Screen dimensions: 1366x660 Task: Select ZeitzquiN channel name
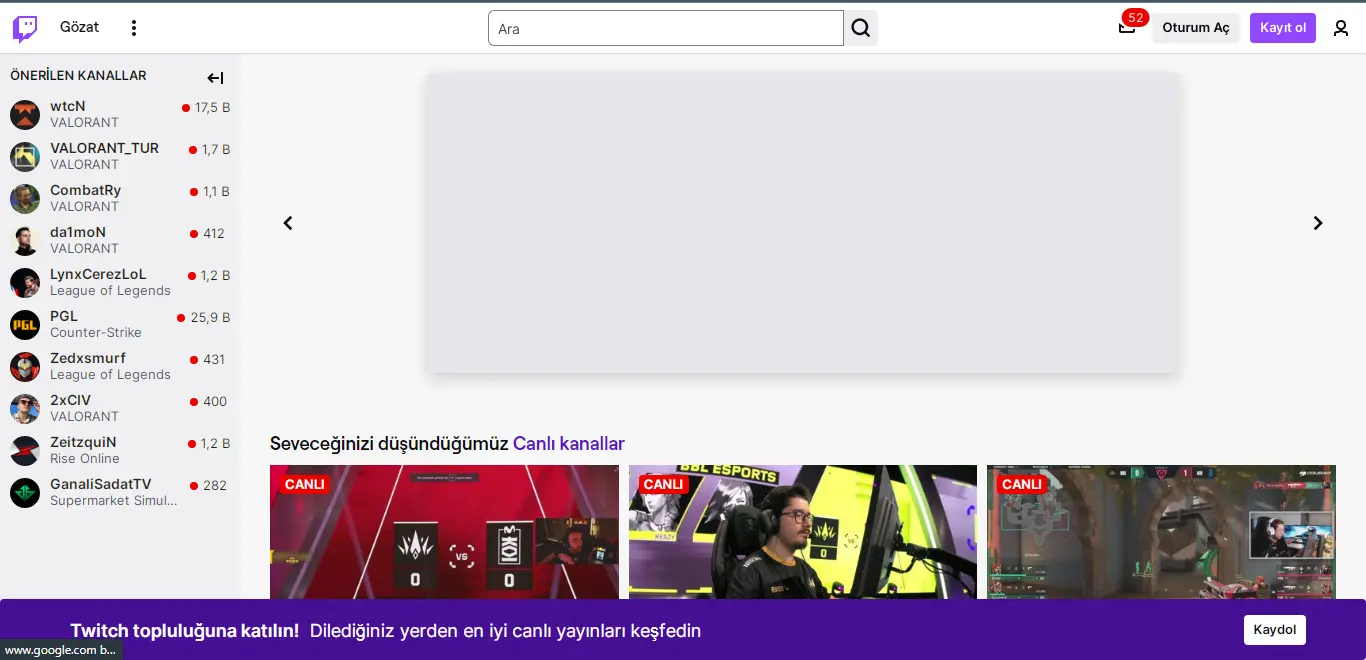tap(84, 442)
